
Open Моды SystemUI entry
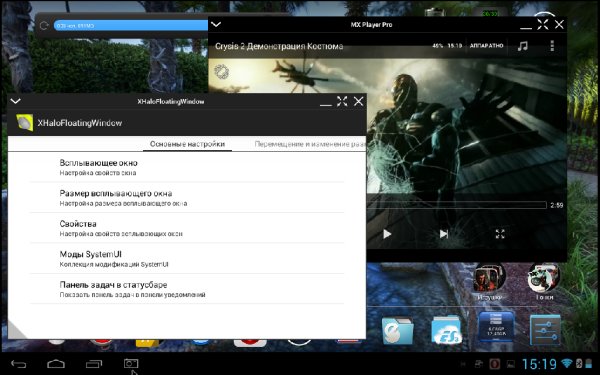[187, 259]
